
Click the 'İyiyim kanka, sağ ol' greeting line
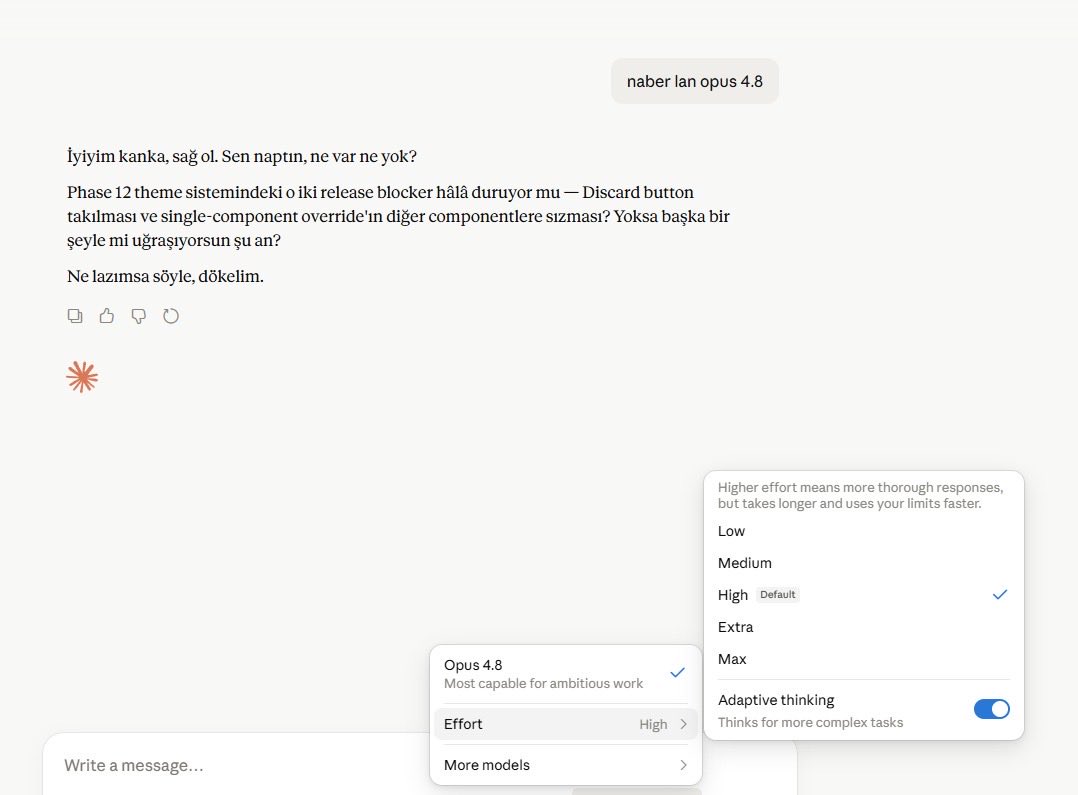tap(242, 156)
